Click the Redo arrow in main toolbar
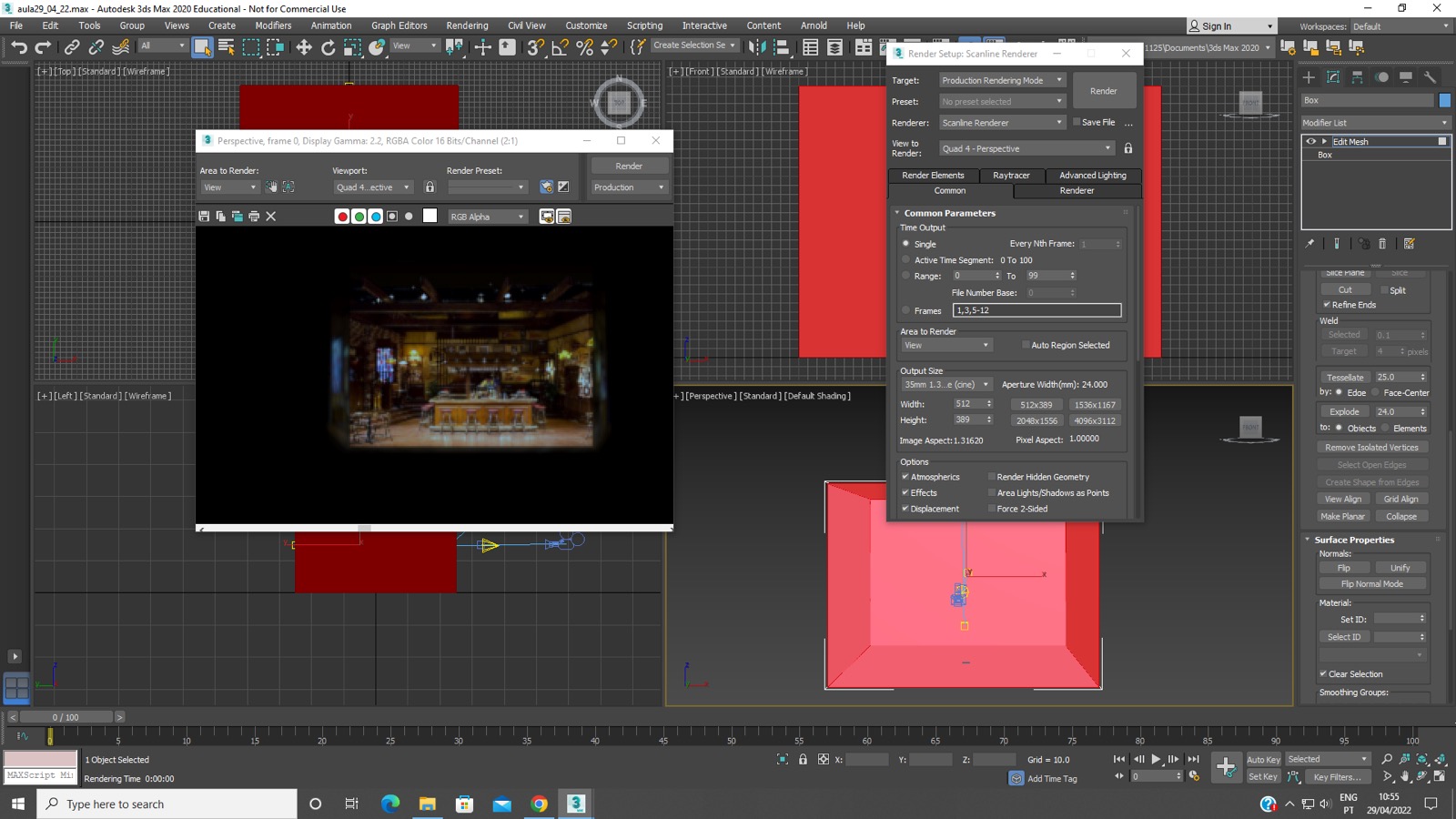 coord(43,46)
